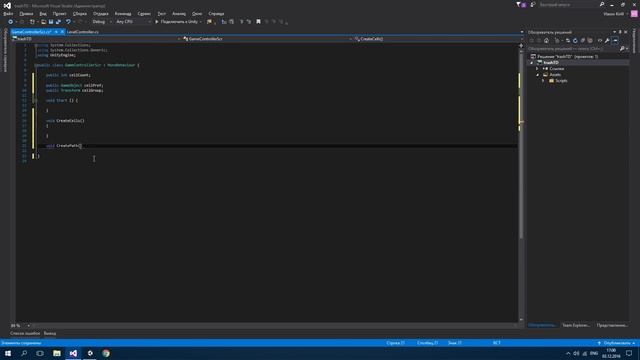
Task: Switch to the LevelController.cs tab
Action: tap(83, 32)
